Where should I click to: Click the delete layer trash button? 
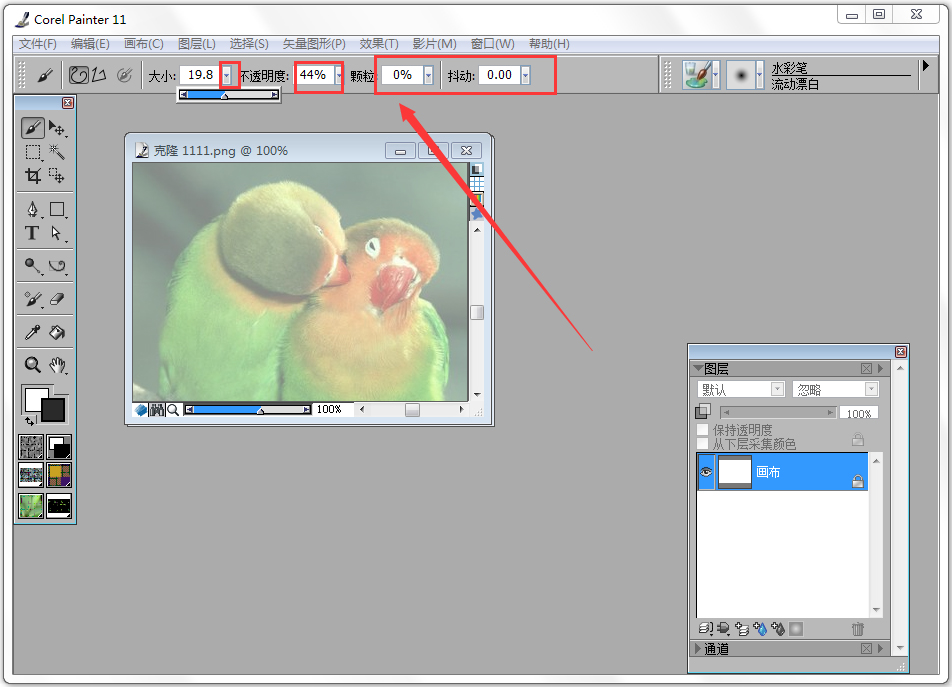point(859,630)
